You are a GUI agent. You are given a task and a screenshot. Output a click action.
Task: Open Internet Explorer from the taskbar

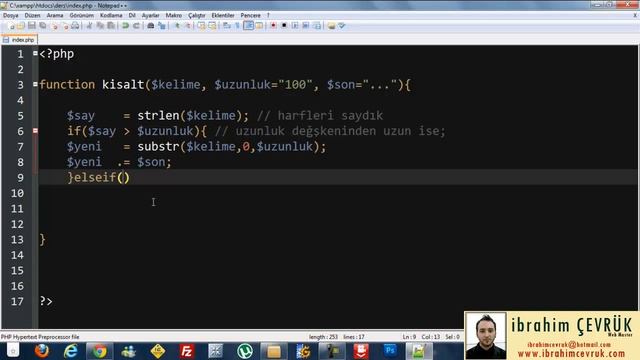pos(71,351)
